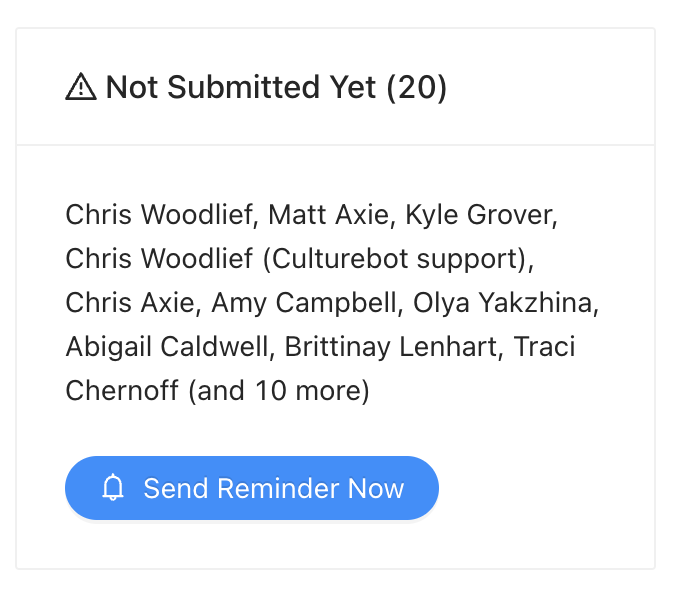The height and width of the screenshot is (594, 686).
Task: Click blank space inside the card header
Action: pyautogui.click(x=547, y=87)
